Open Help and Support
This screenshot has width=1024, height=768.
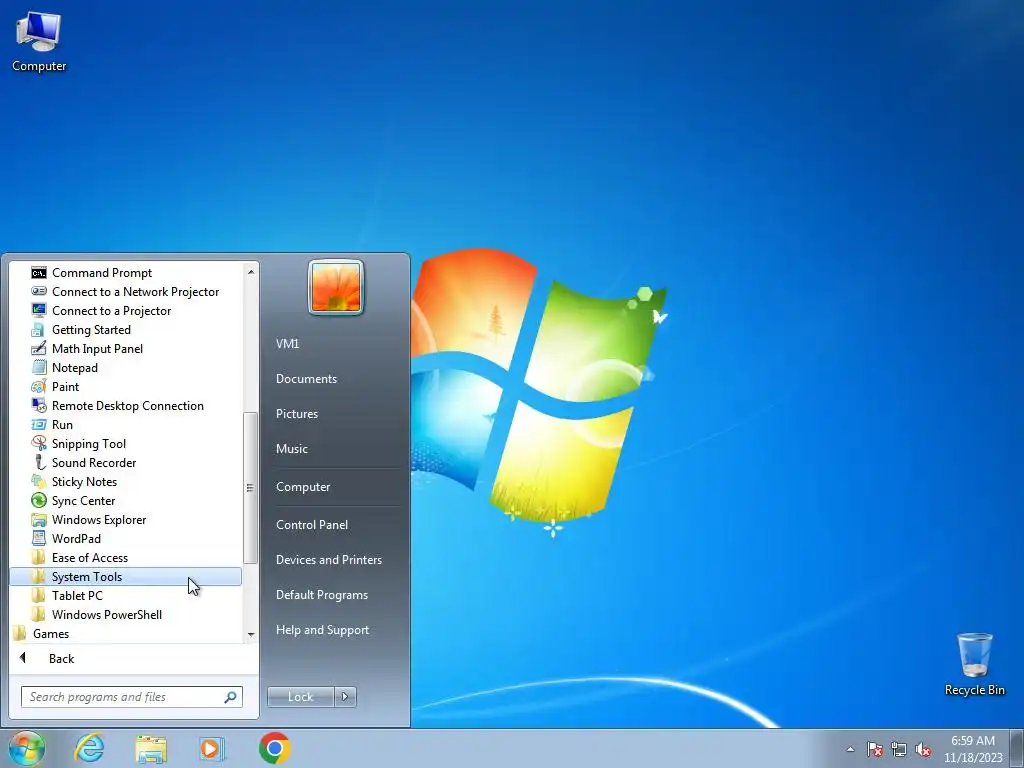point(323,630)
